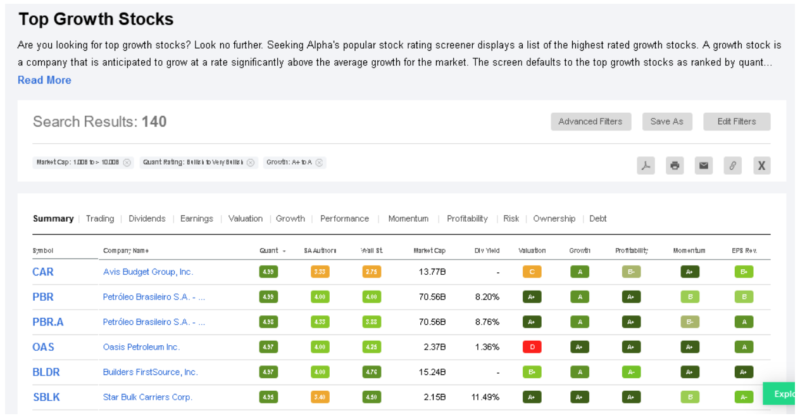The height and width of the screenshot is (418, 800).
Task: Open the CAR ticker link
Action: click(x=43, y=272)
